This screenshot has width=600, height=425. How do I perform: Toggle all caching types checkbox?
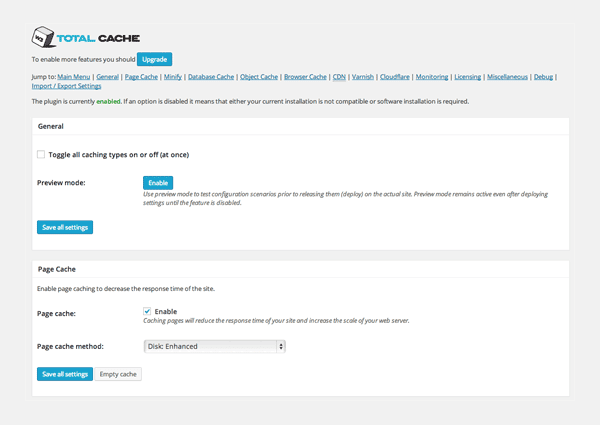pos(41,154)
